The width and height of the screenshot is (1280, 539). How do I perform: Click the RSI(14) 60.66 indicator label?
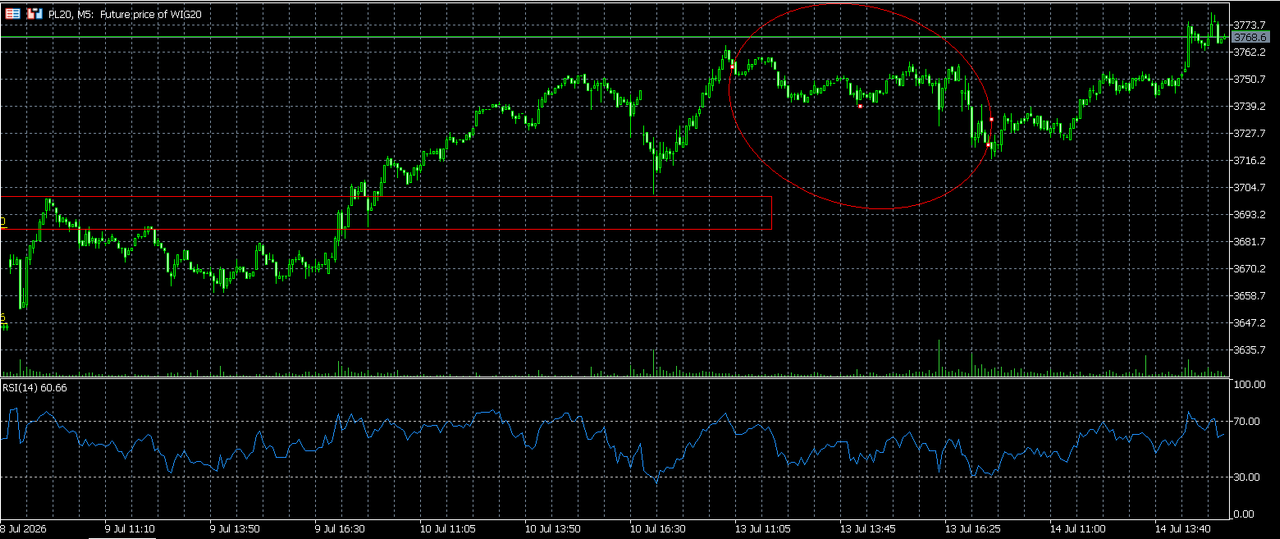point(35,387)
